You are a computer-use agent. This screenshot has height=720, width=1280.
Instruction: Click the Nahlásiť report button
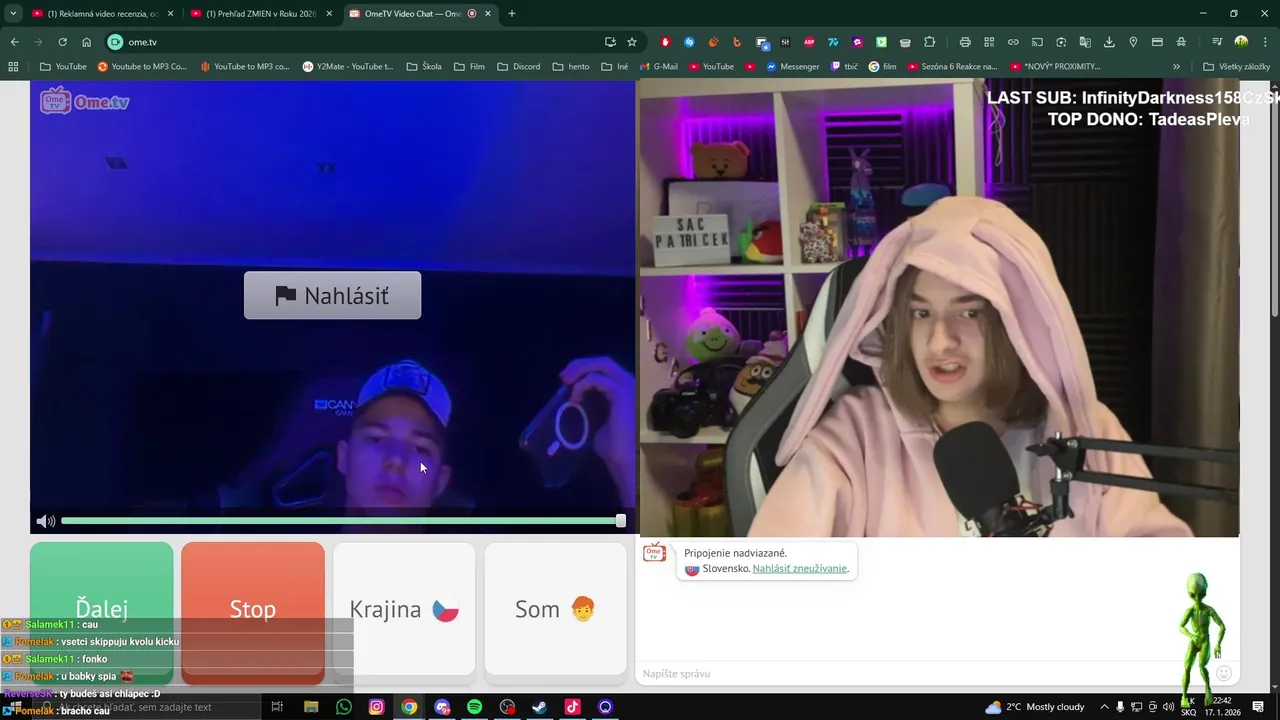pyautogui.click(x=332, y=296)
